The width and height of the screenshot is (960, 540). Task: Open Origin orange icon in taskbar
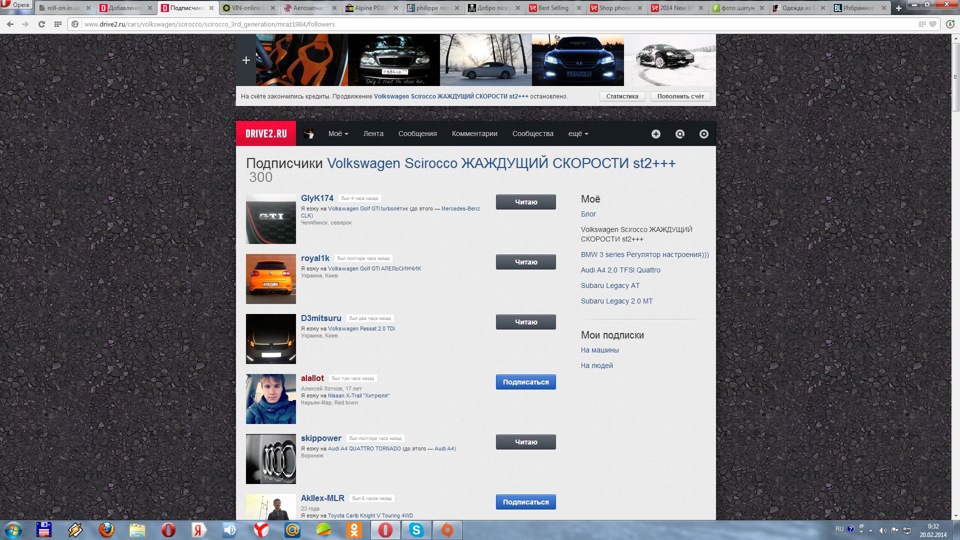pyautogui.click(x=448, y=530)
